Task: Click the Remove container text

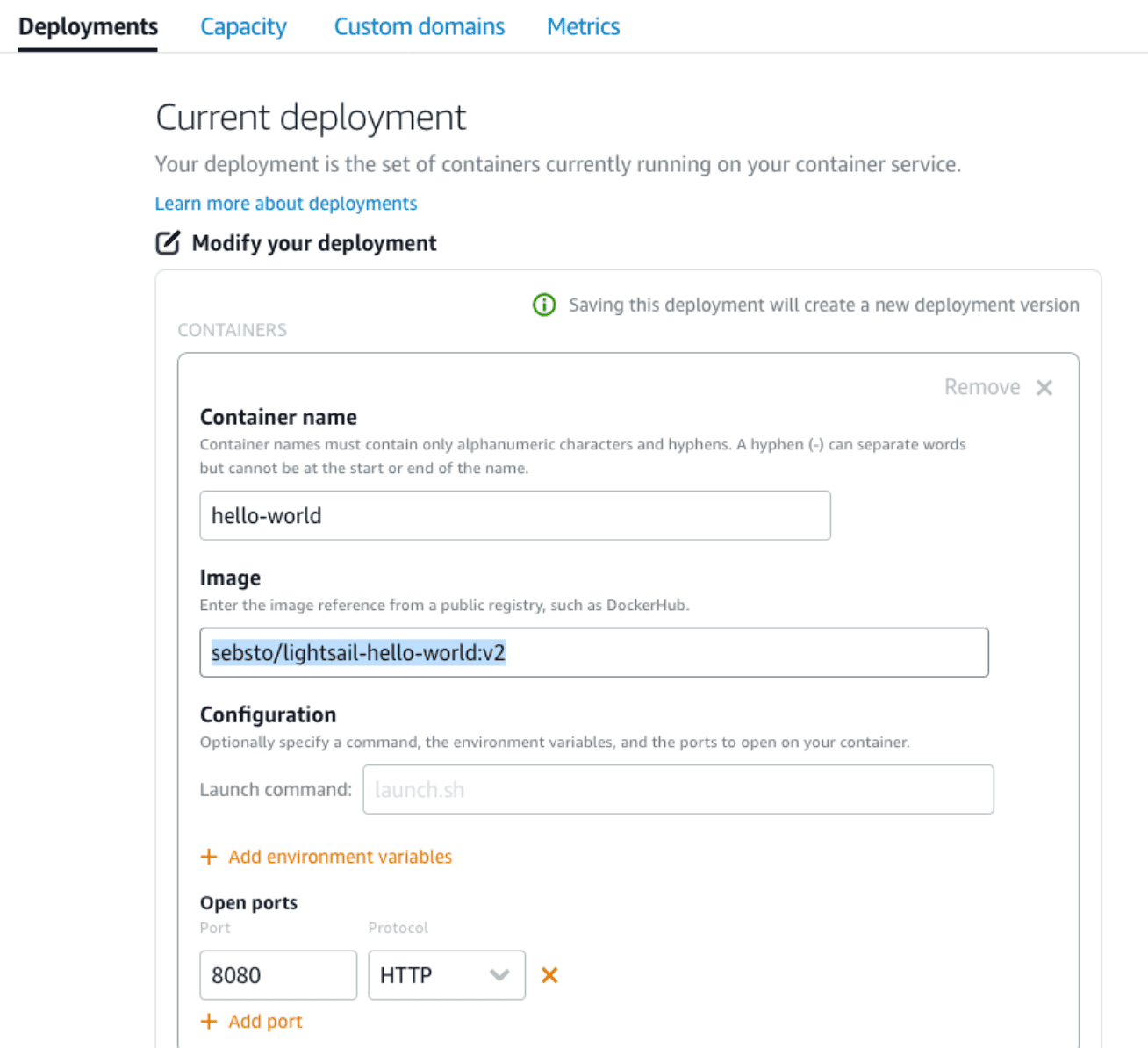Action: click(x=981, y=387)
